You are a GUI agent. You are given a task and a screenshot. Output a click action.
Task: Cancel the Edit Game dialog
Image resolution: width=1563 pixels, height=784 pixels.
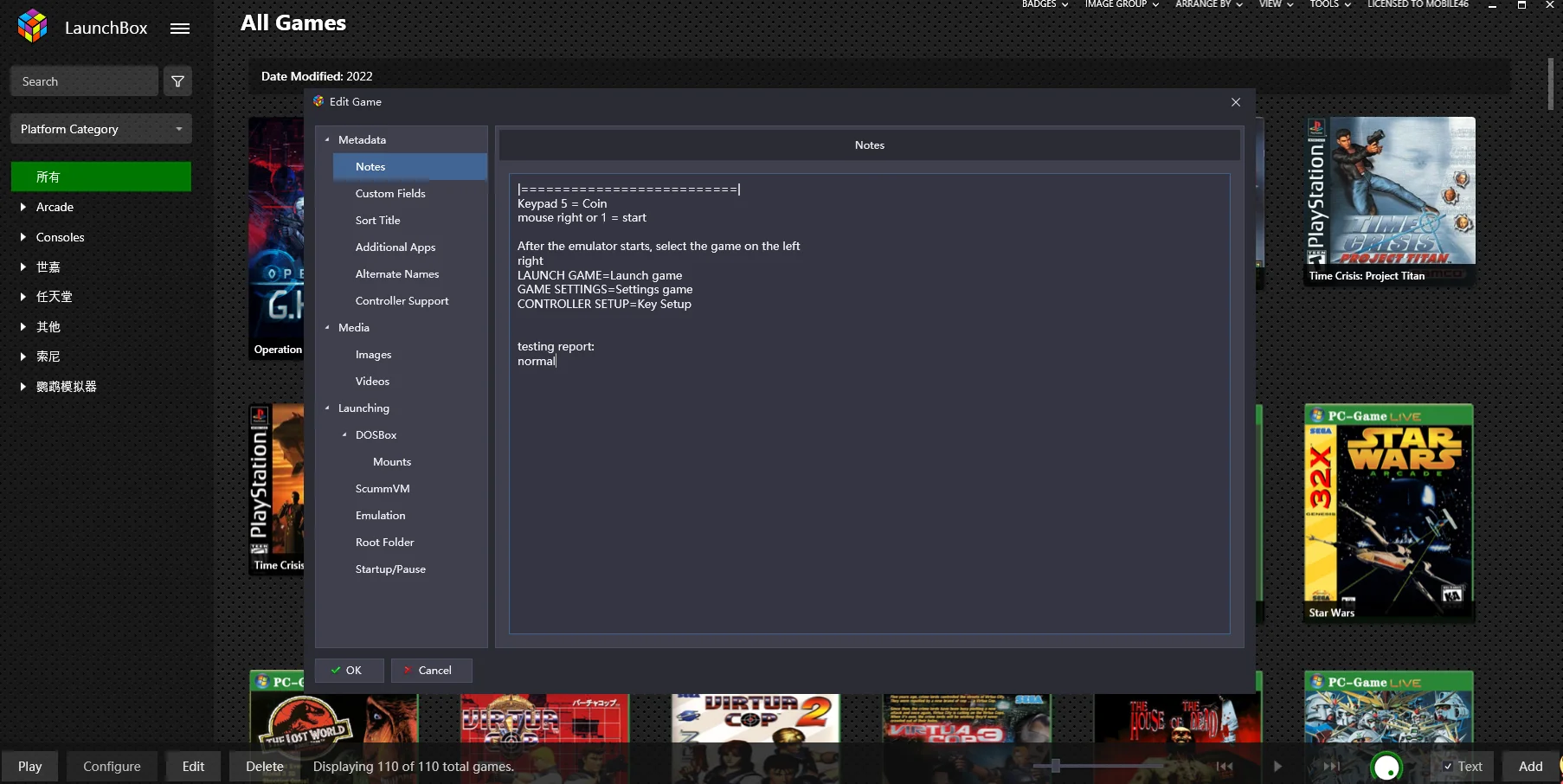pyautogui.click(x=431, y=671)
